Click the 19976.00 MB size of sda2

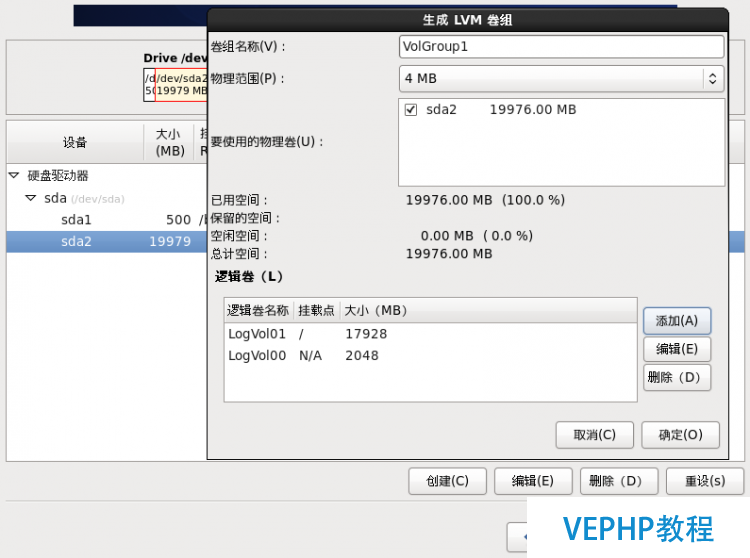533,110
